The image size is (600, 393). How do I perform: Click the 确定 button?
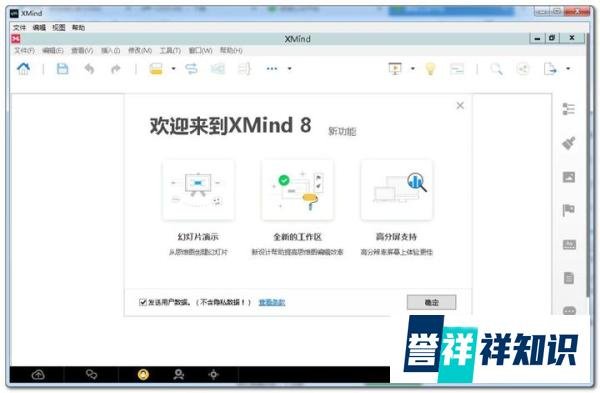[431, 302]
